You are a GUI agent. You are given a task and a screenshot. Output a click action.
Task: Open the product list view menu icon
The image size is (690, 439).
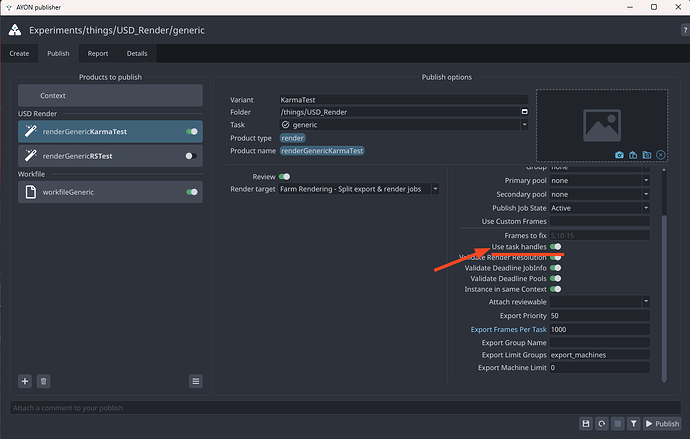click(x=196, y=381)
